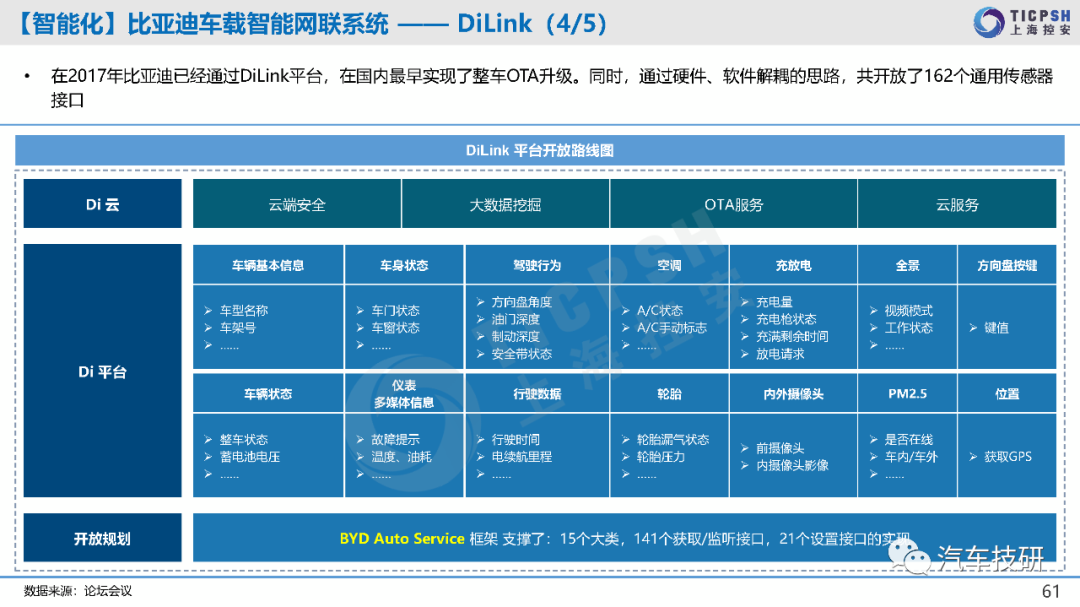Select the 'OTA服务' cell

pyautogui.click(x=734, y=204)
